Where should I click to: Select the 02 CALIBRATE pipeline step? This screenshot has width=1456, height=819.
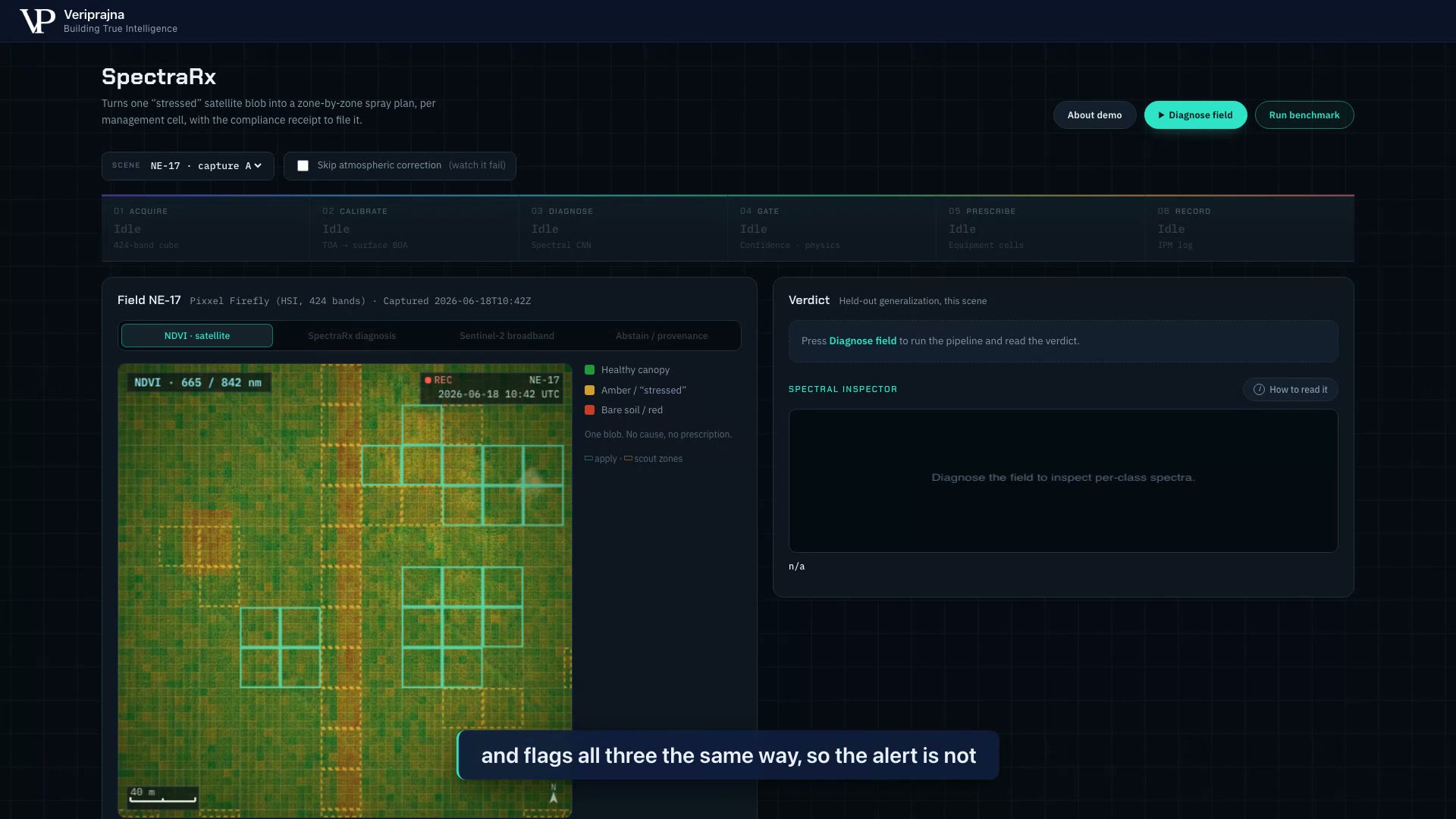(x=415, y=228)
